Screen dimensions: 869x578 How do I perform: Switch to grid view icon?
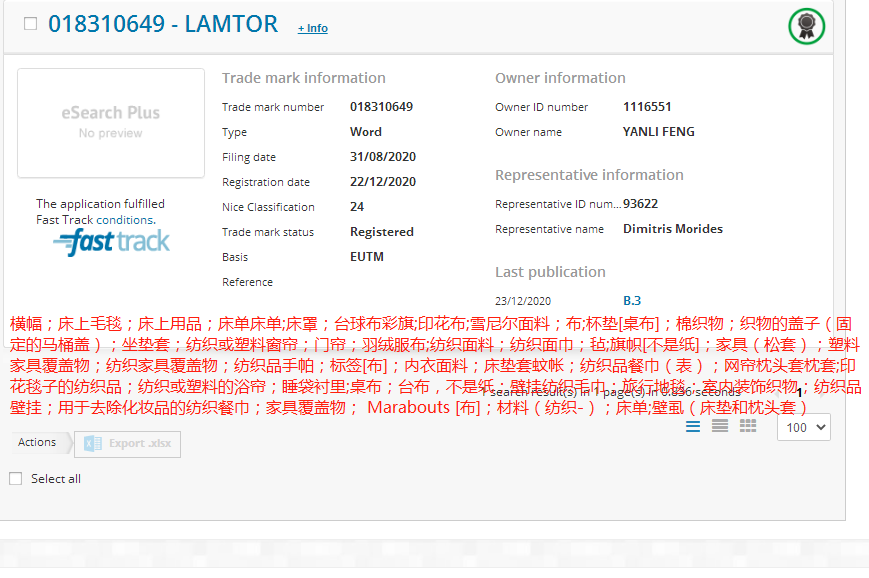tap(748, 426)
